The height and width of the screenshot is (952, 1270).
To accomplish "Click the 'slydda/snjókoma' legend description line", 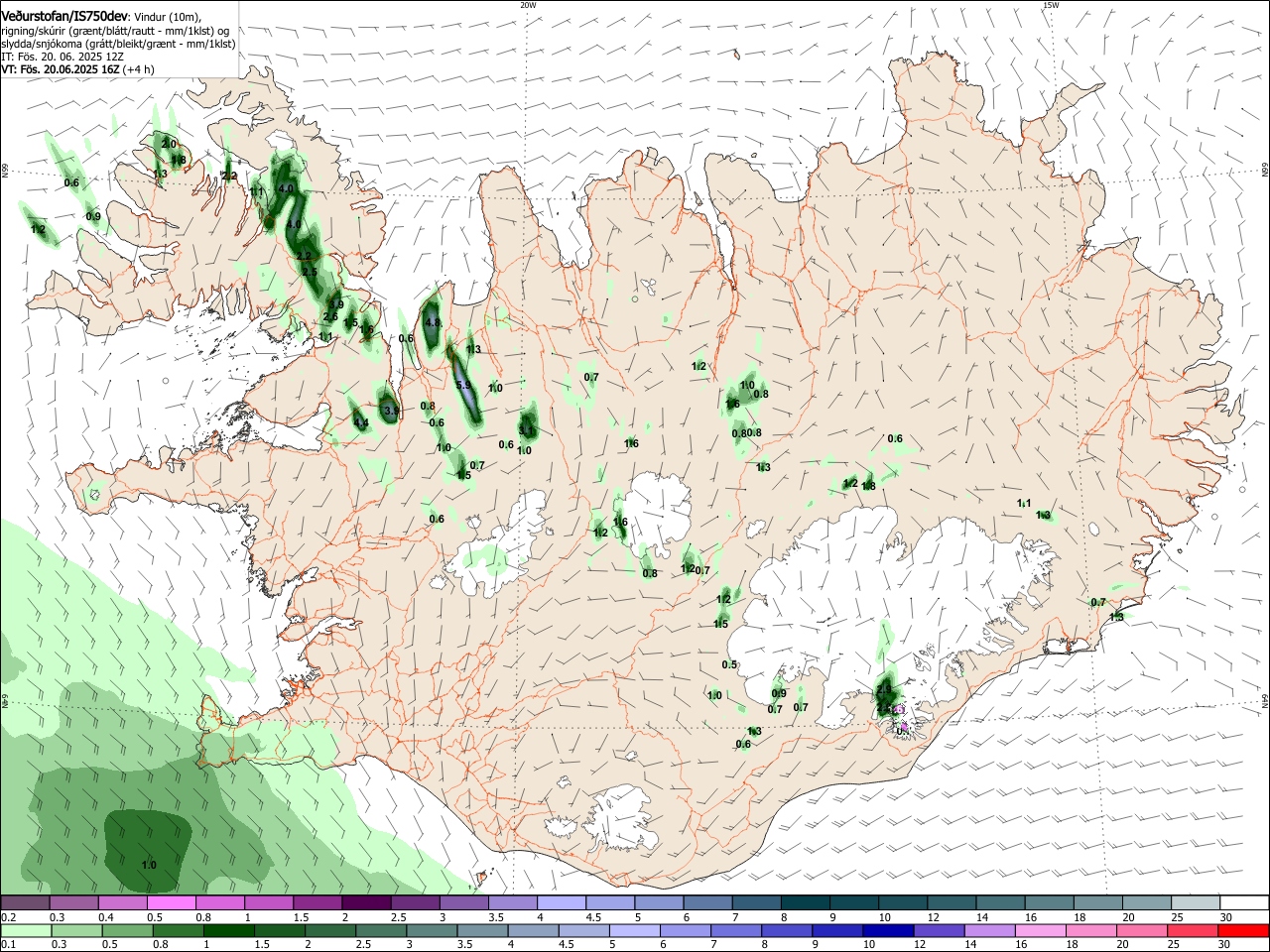I will (118, 44).
